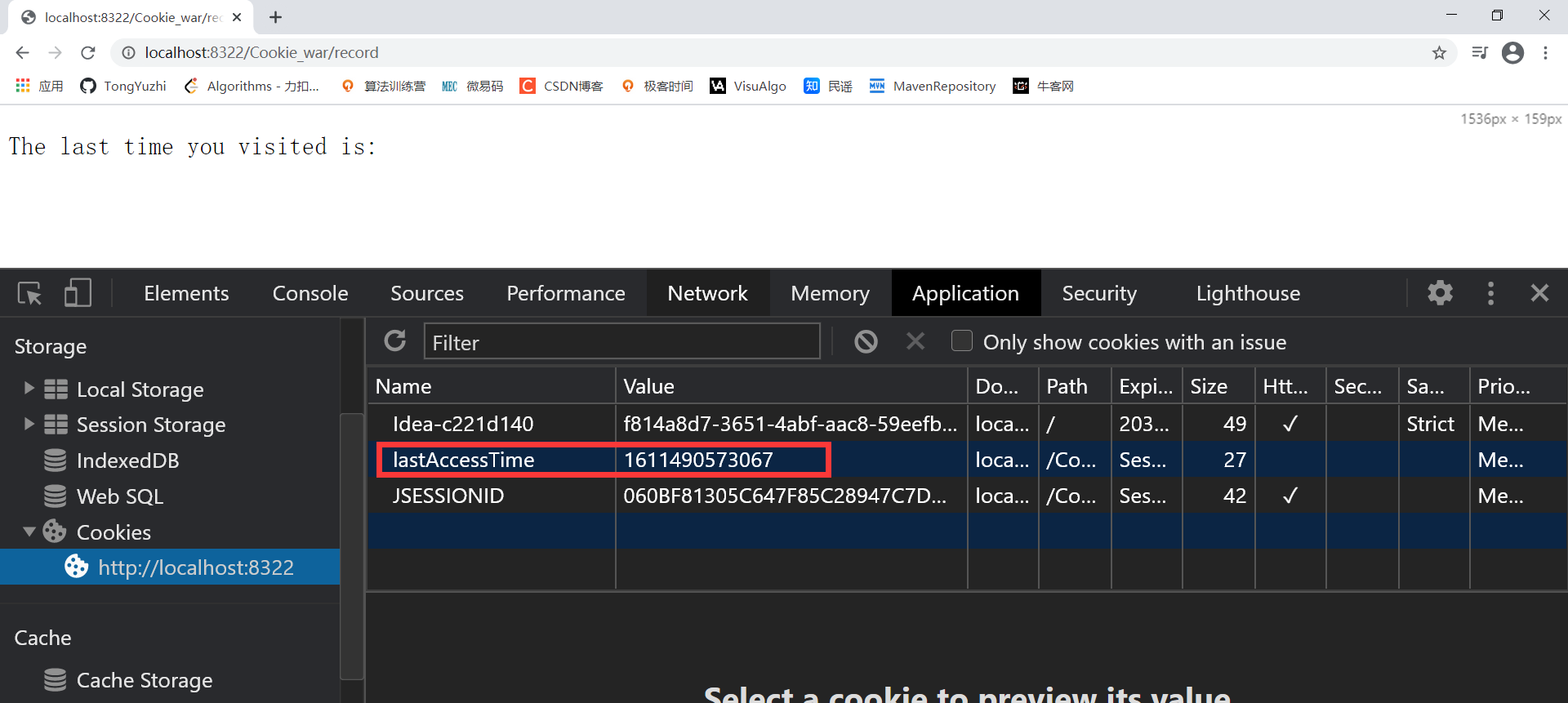Screen dimensions: 1568x703
Task: Sort cookies by Value column
Action: click(x=791, y=386)
